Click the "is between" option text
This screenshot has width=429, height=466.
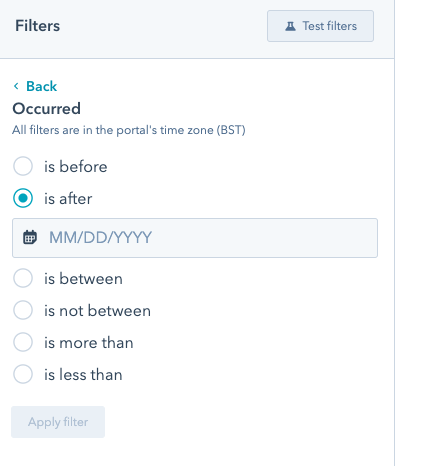point(83,279)
